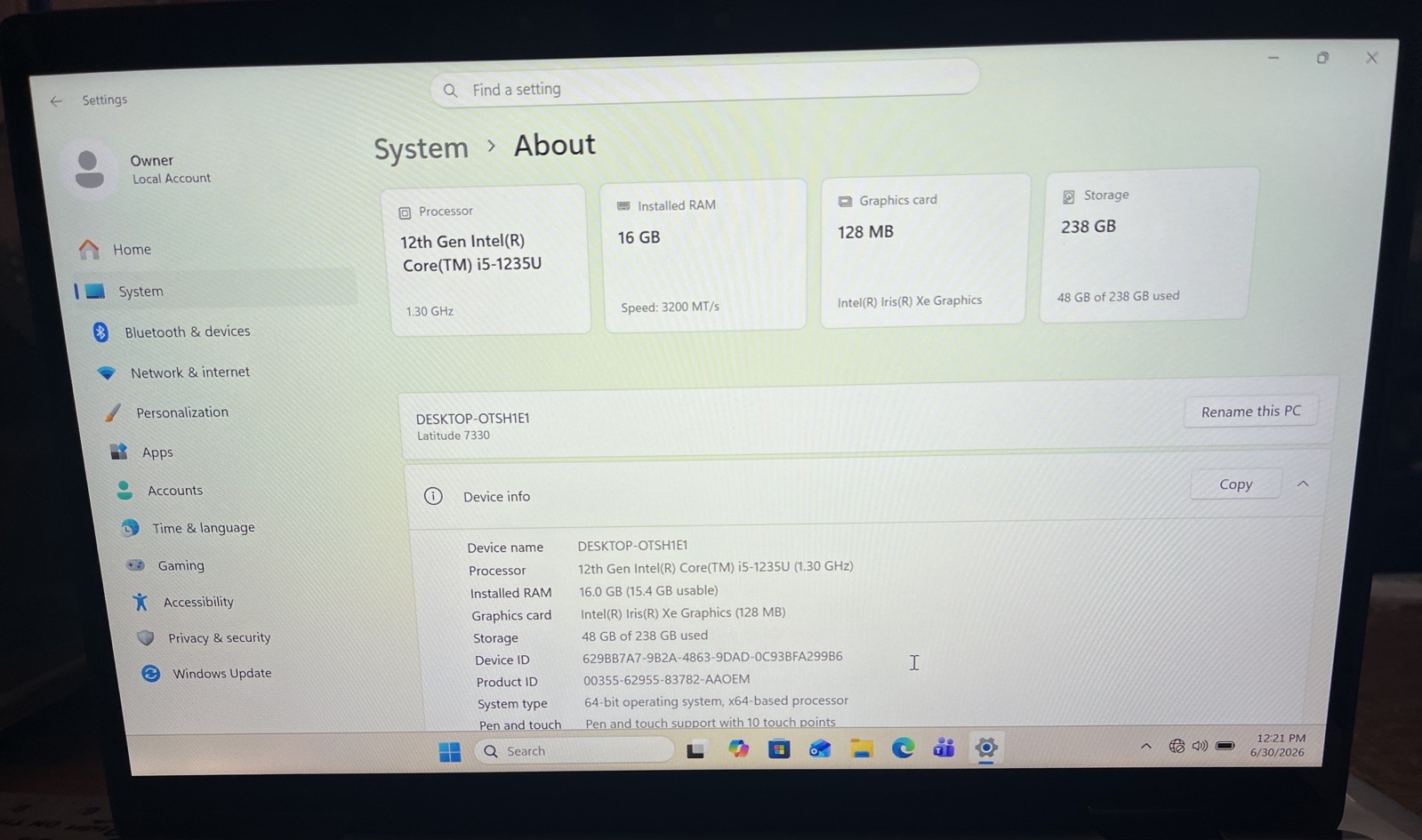The image size is (1422, 840).
Task: Open Outlook from the taskbar
Action: coord(820,749)
